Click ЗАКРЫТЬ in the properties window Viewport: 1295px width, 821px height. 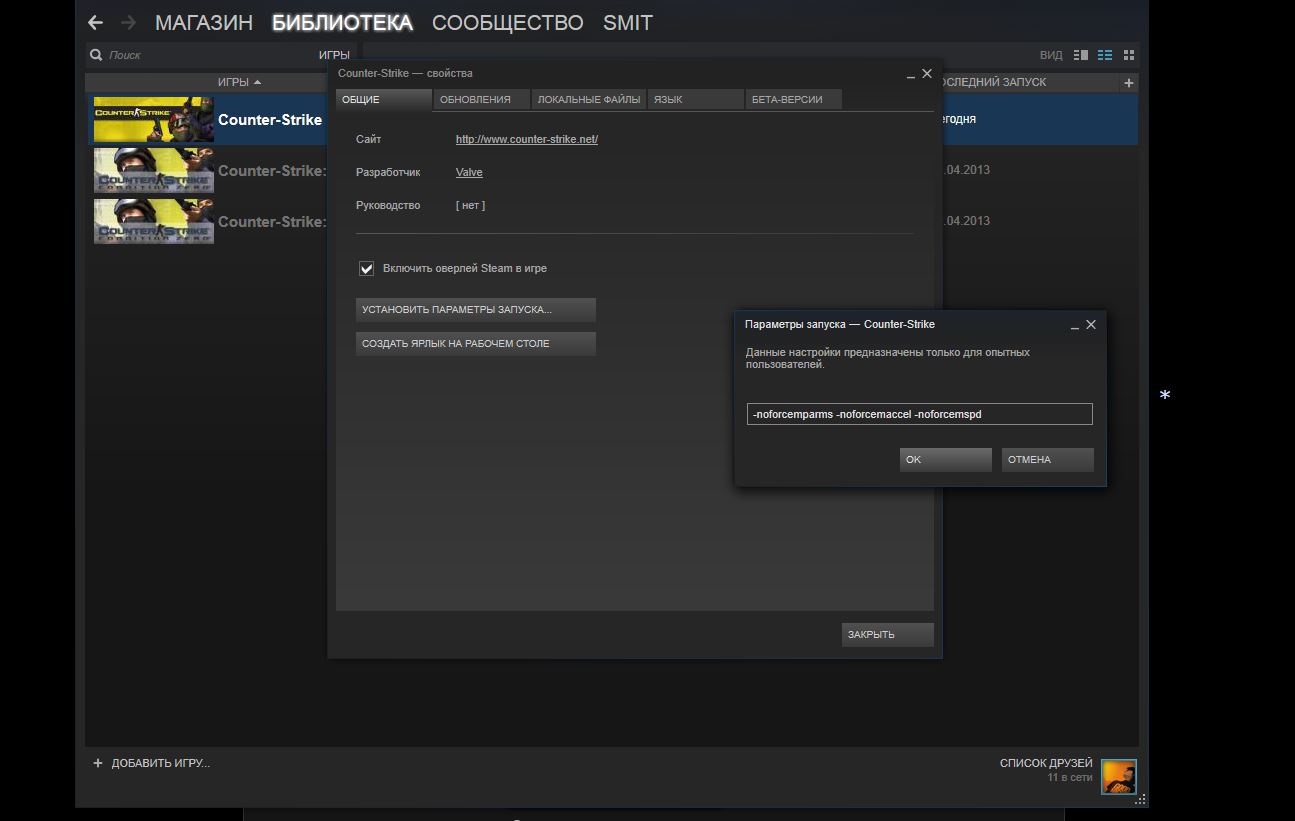888,634
